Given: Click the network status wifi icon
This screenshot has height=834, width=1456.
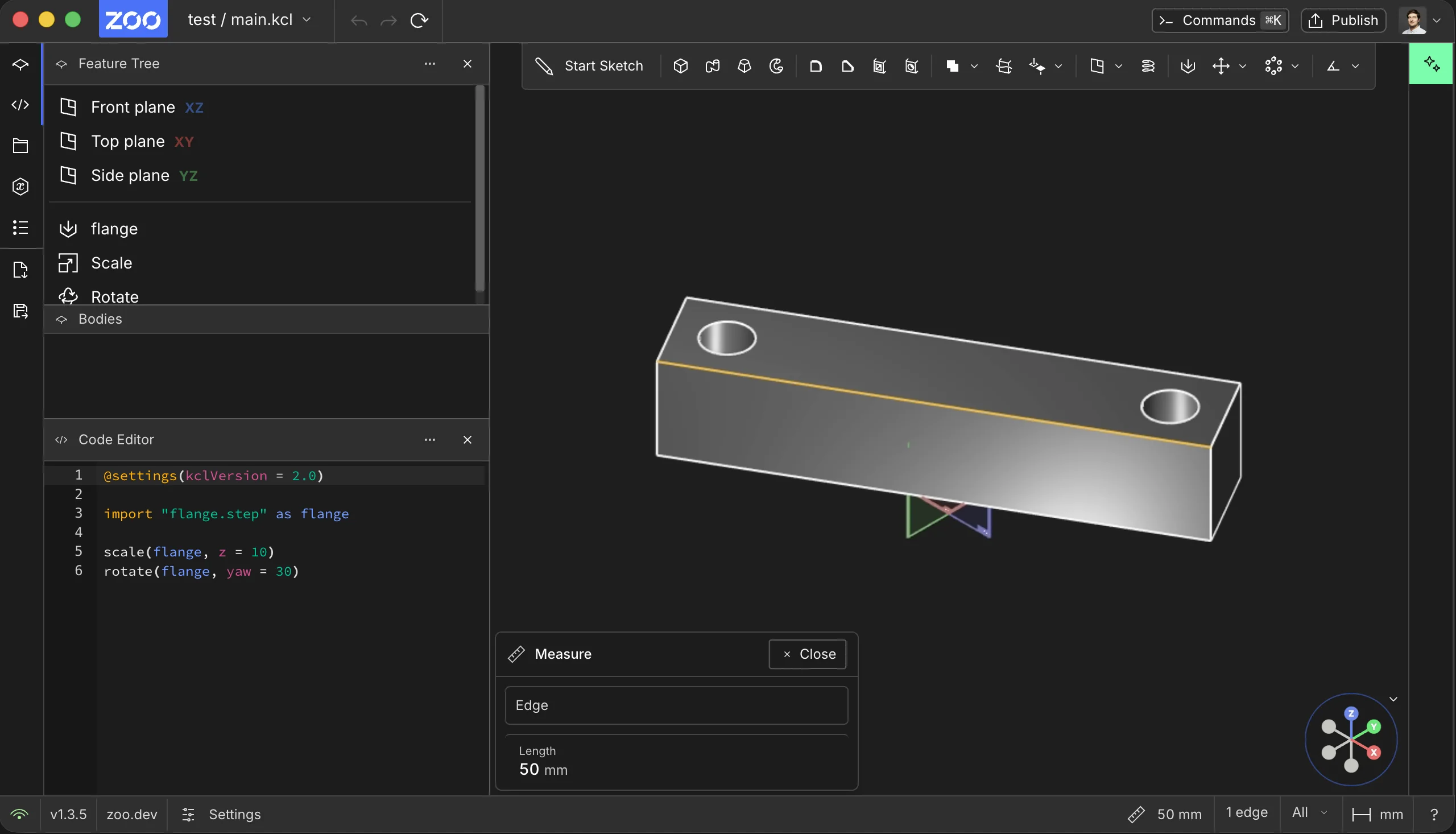Looking at the screenshot, I should click(x=19, y=814).
